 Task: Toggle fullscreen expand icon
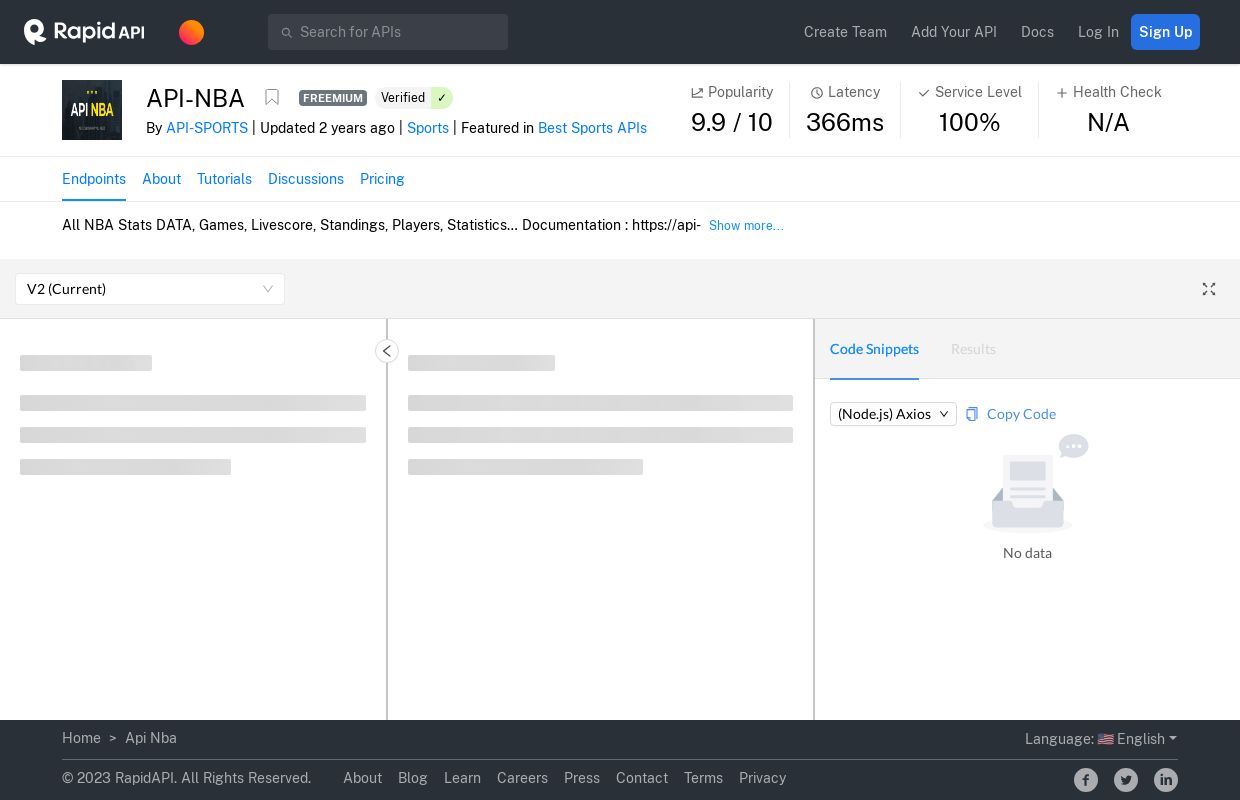(x=1209, y=289)
